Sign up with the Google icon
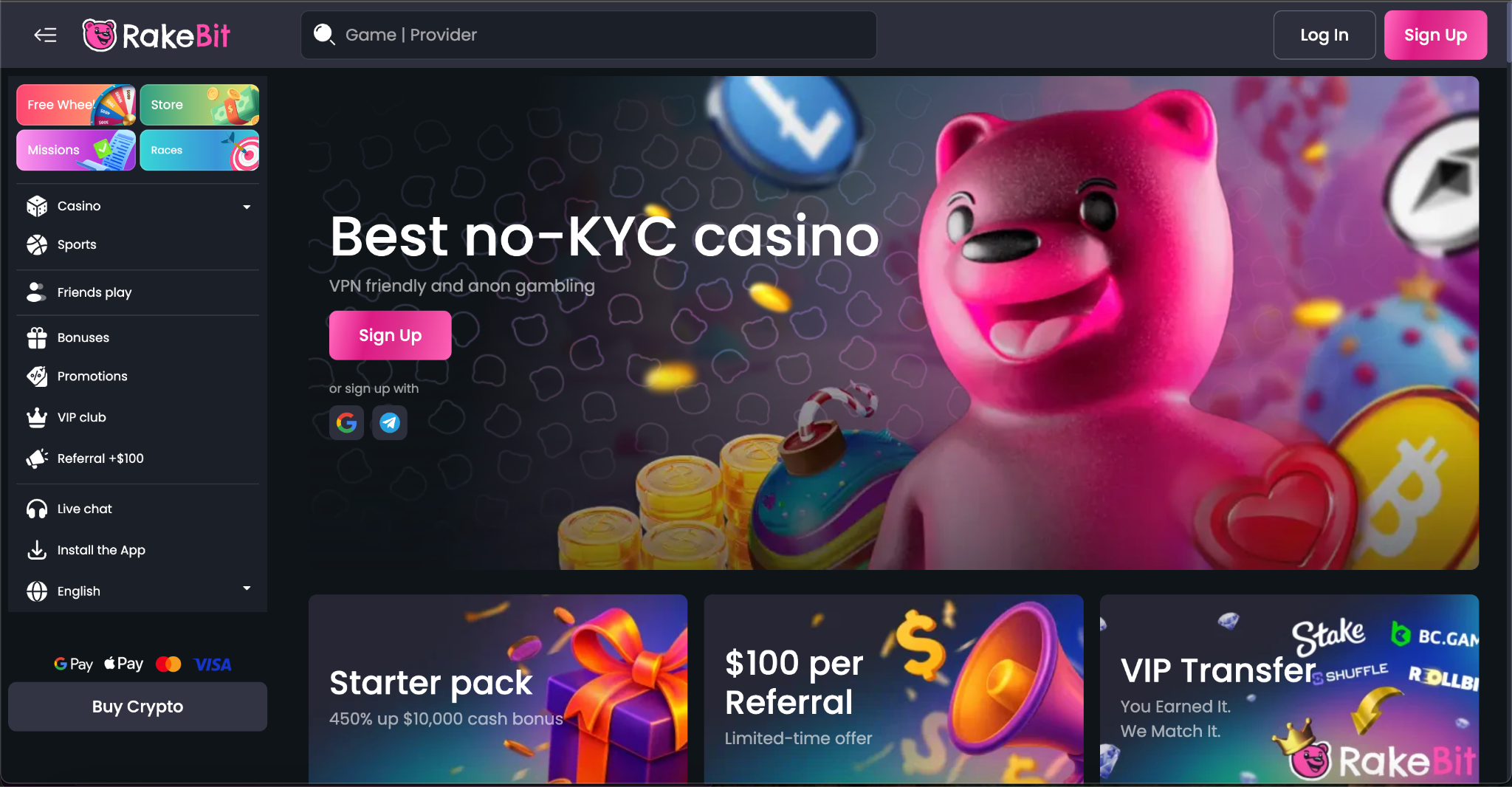Viewport: 1512px width, 787px height. point(346,422)
